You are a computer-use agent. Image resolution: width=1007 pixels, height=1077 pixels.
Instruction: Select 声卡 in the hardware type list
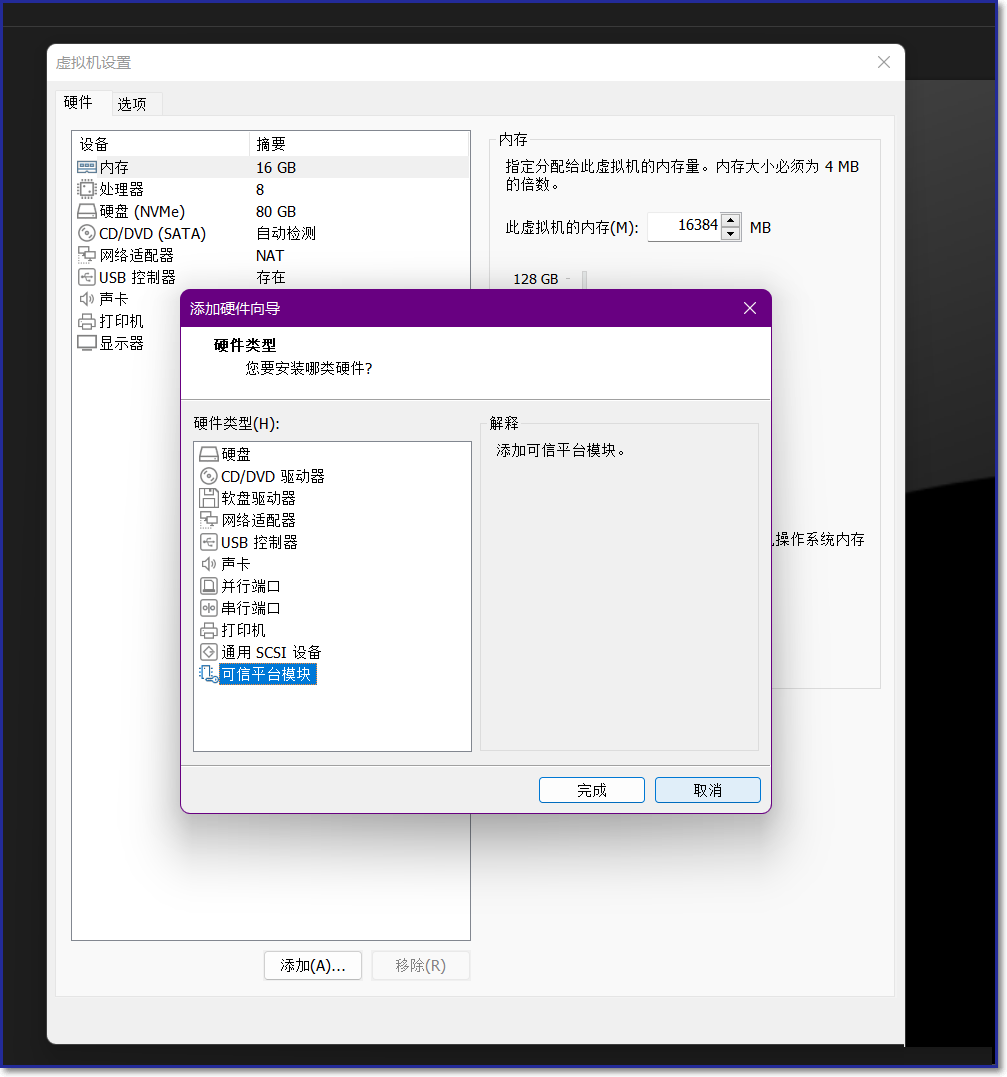239,563
